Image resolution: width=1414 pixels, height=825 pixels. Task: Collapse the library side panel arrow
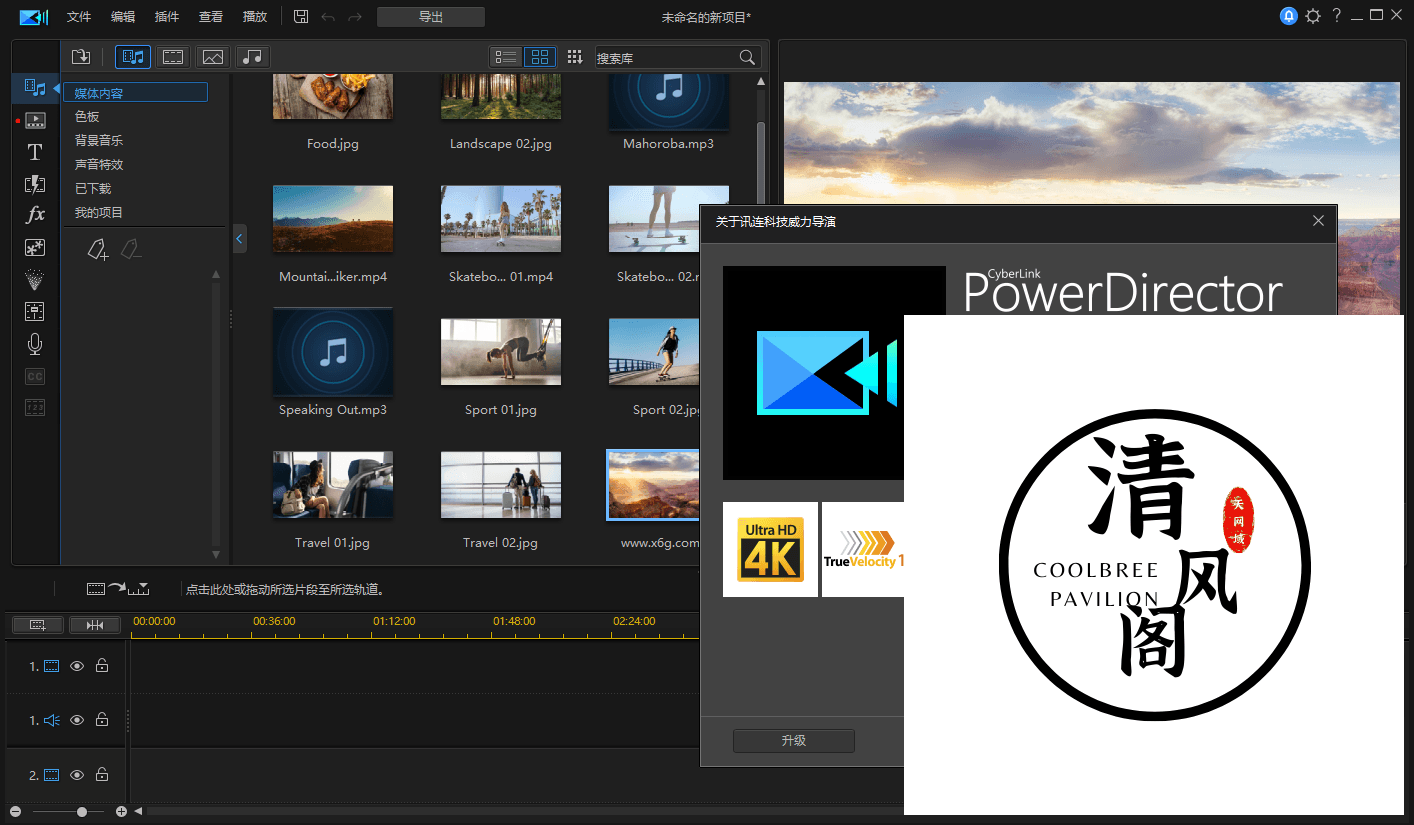point(239,238)
